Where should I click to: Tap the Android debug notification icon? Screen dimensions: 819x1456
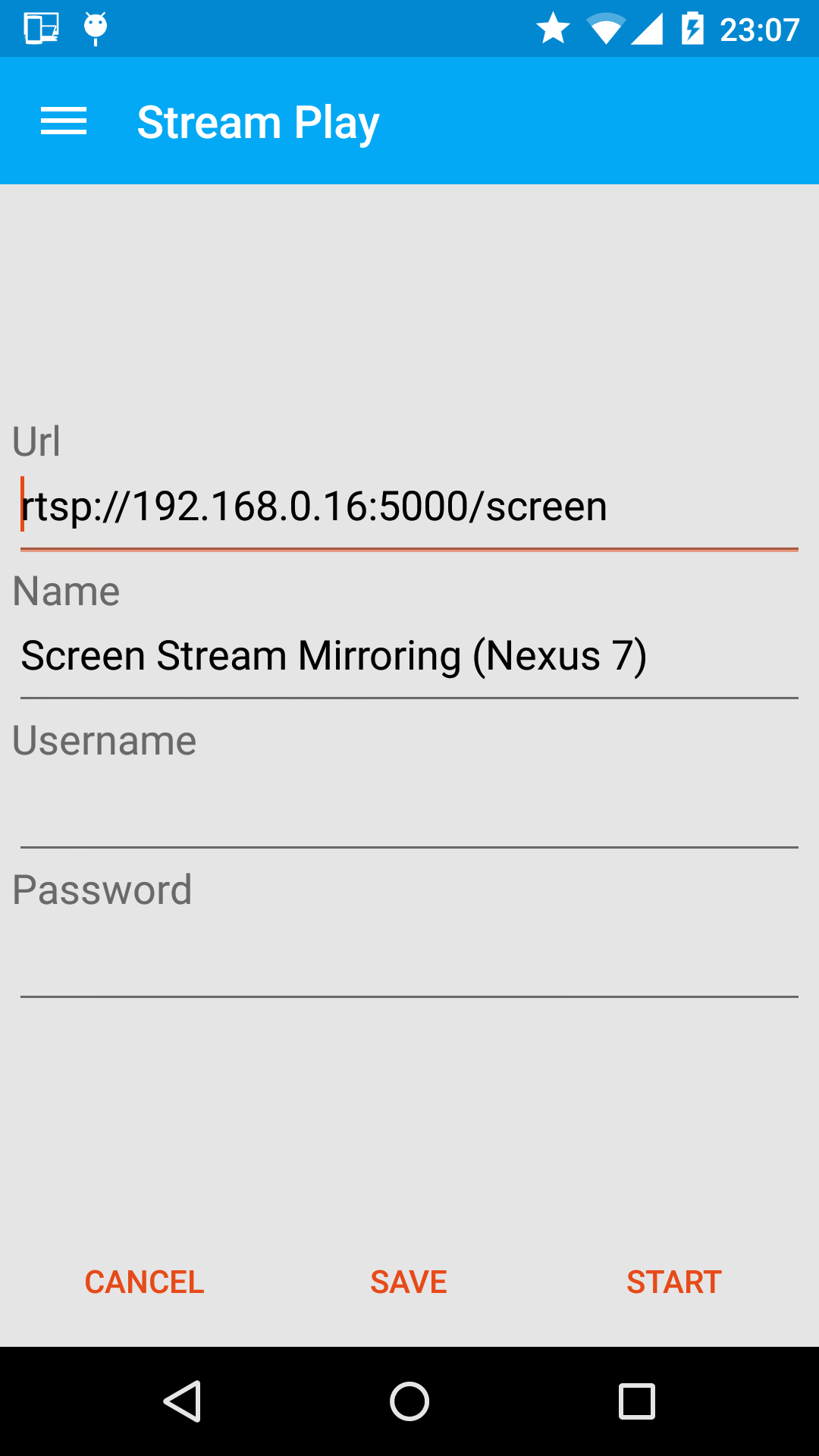[x=95, y=29]
